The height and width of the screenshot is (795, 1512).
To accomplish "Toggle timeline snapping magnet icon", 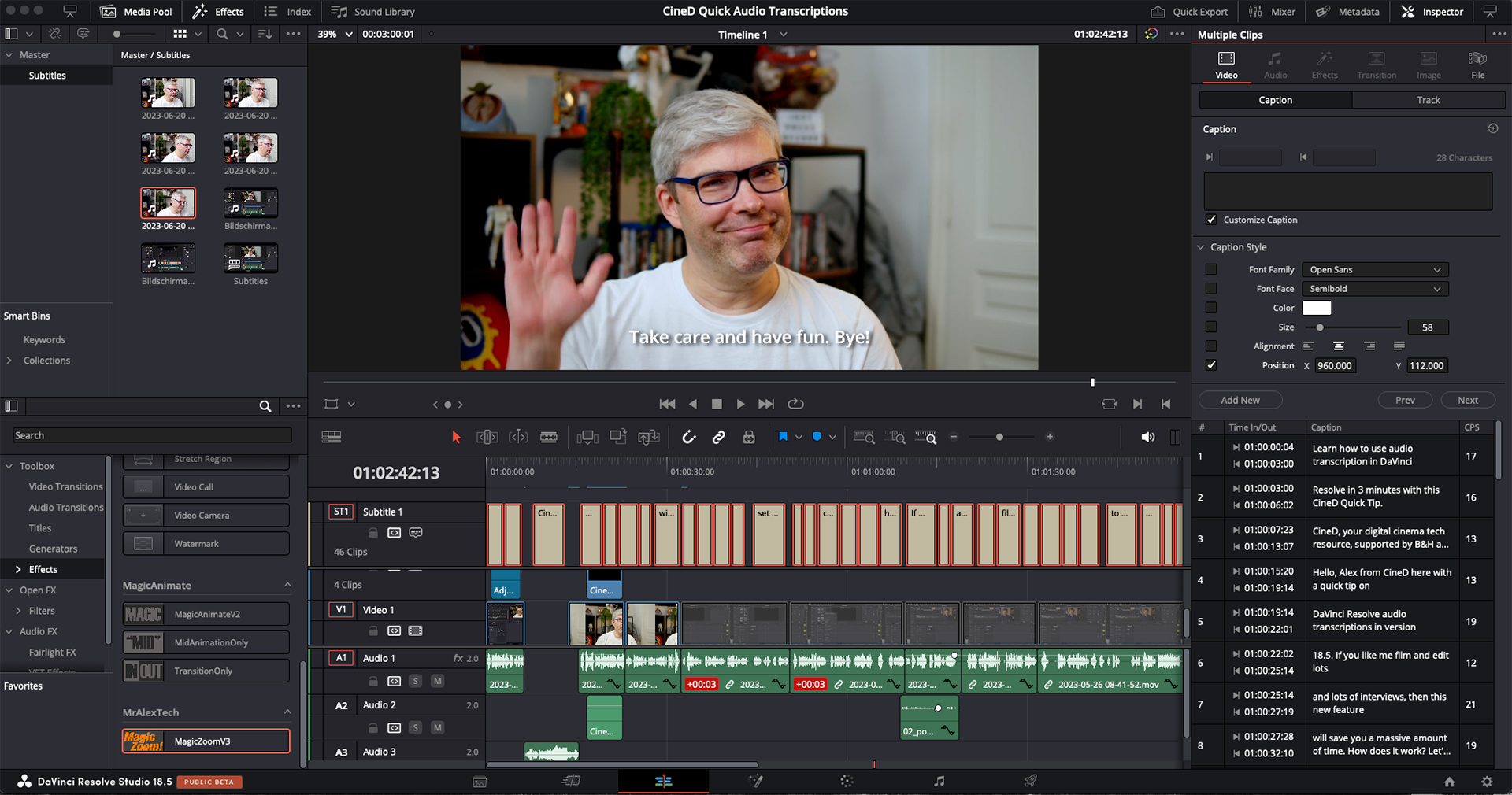I will (x=688, y=437).
